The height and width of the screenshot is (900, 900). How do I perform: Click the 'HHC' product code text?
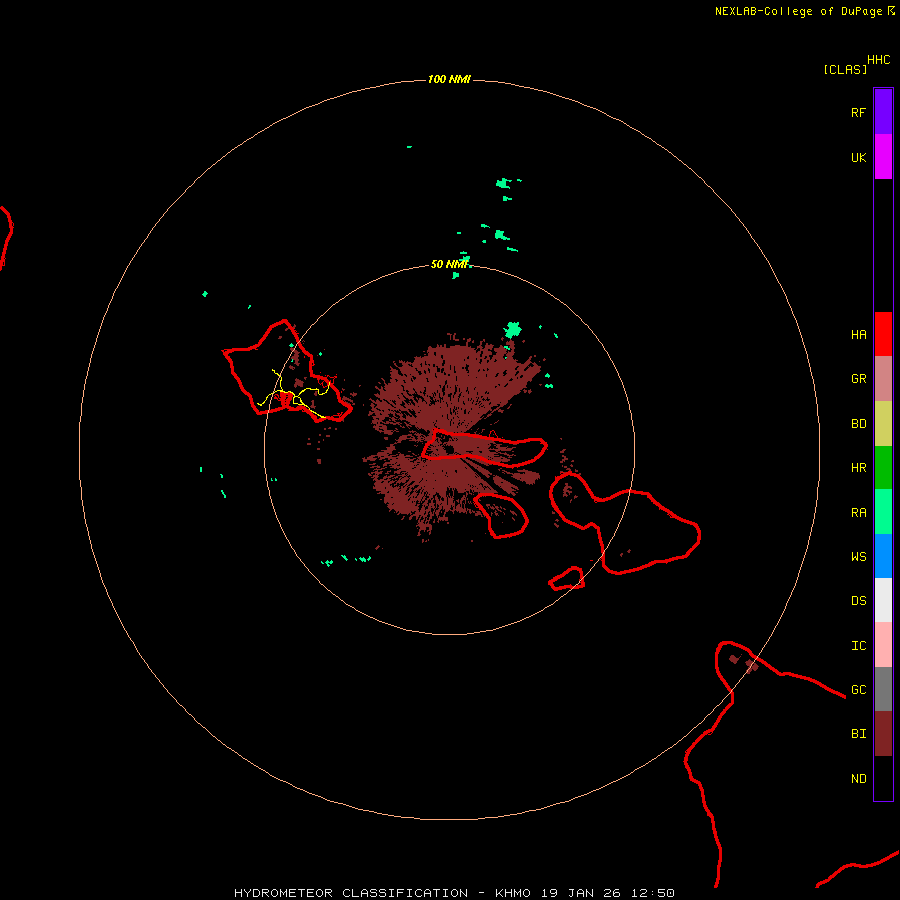tap(878, 60)
